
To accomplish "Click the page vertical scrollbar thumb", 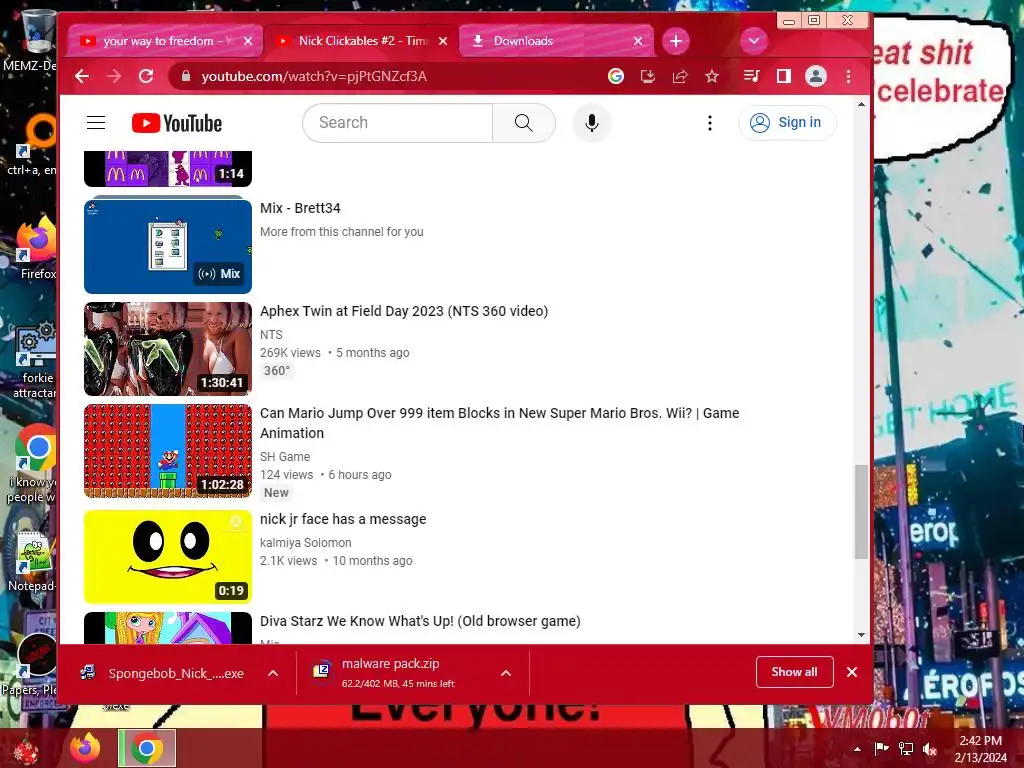I will [861, 511].
